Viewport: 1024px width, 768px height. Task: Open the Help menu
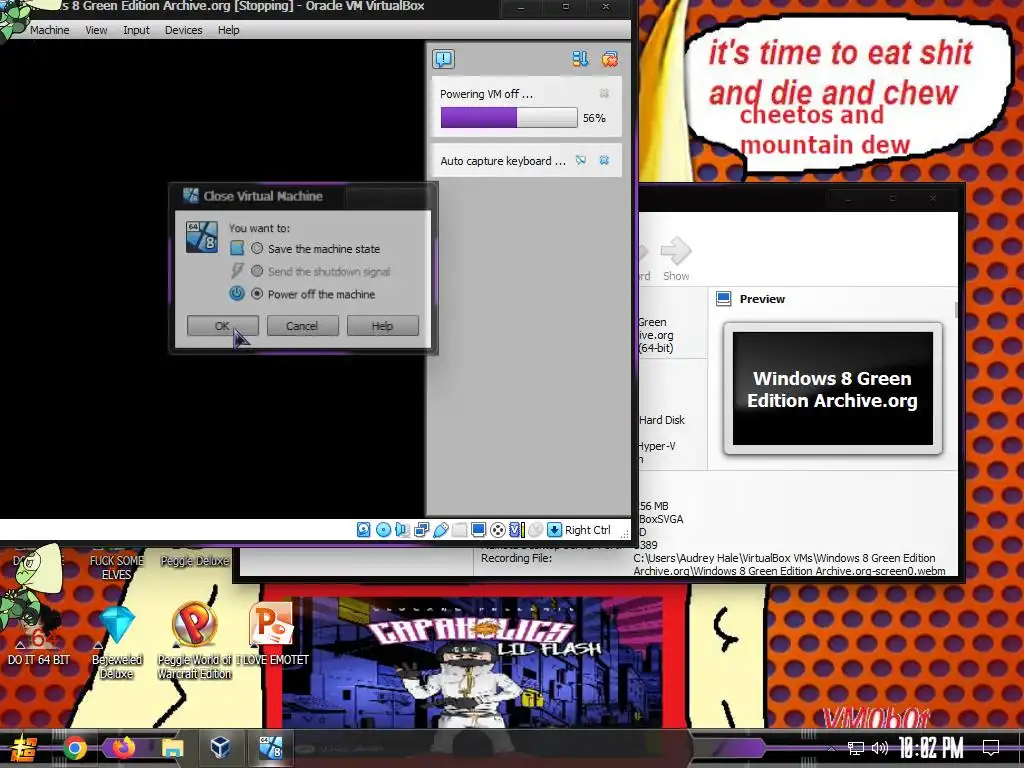point(229,30)
